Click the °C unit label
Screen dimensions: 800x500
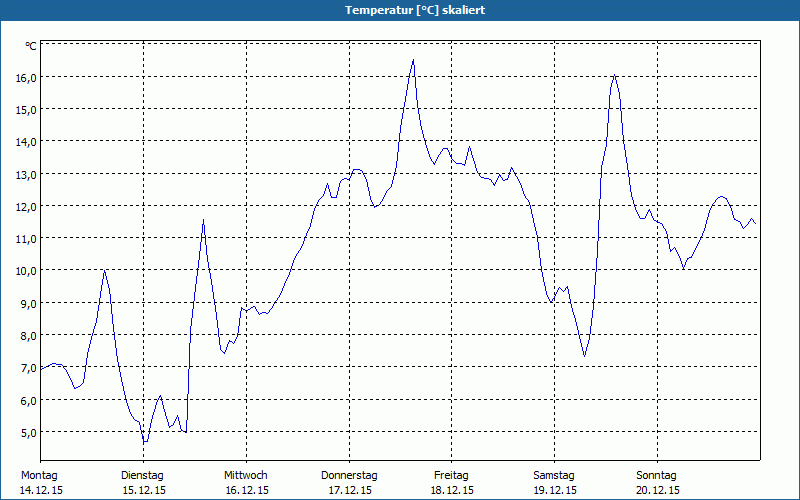click(31, 46)
